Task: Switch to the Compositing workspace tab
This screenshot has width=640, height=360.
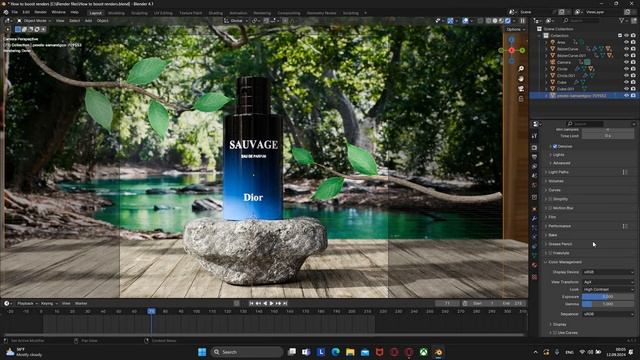Action: 289,13
